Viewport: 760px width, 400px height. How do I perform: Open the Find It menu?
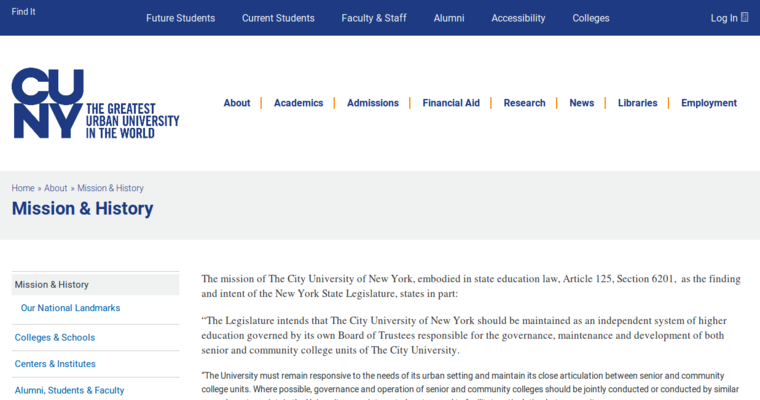pyautogui.click(x=23, y=12)
